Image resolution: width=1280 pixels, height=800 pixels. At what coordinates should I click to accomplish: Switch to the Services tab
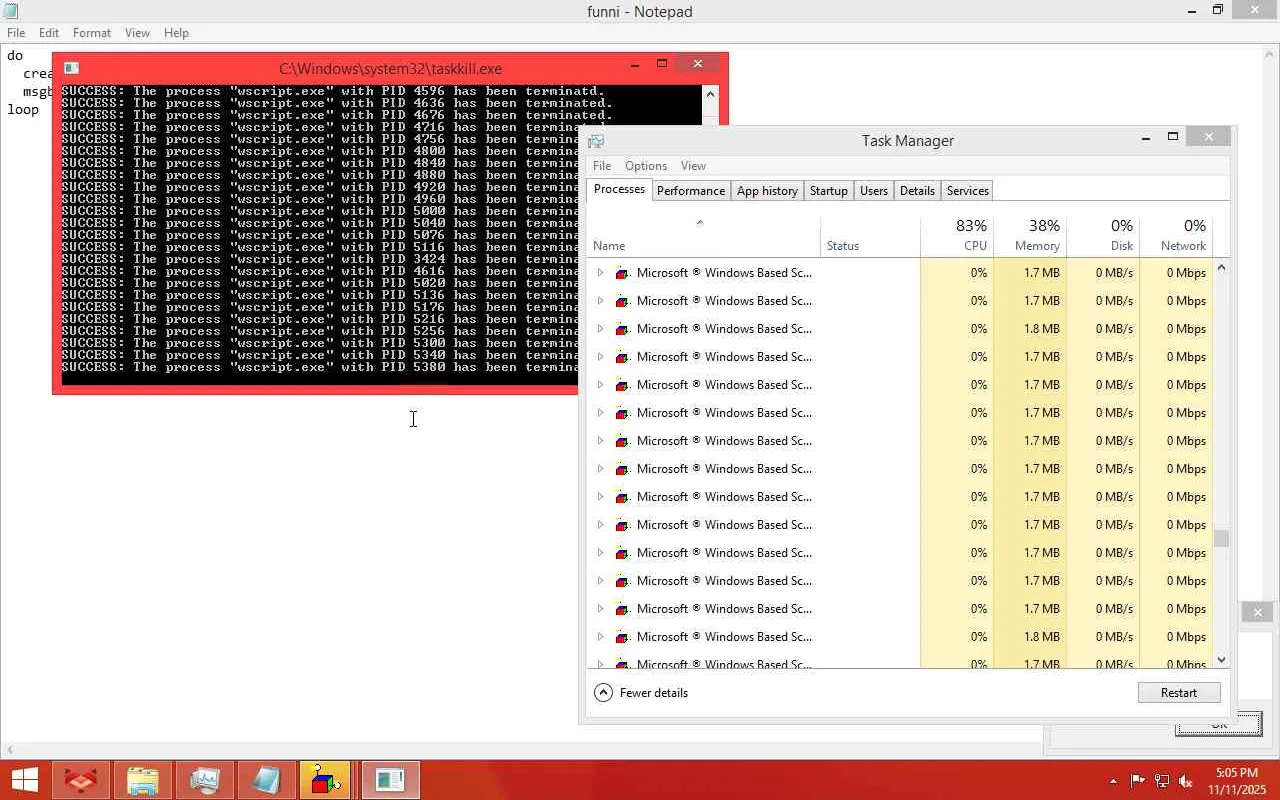pyautogui.click(x=967, y=191)
